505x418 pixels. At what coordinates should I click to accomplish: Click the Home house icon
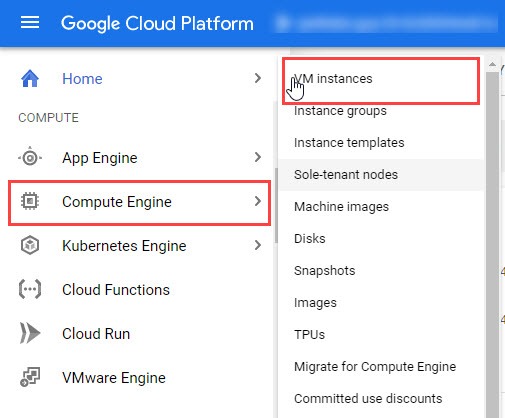point(30,79)
